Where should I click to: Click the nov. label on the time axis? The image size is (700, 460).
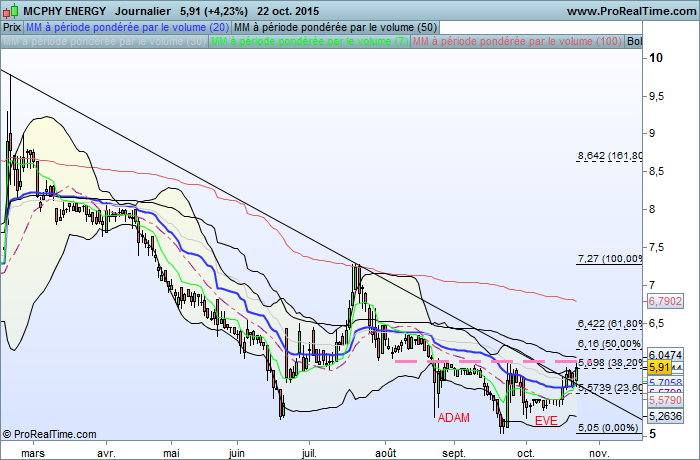(x=599, y=453)
